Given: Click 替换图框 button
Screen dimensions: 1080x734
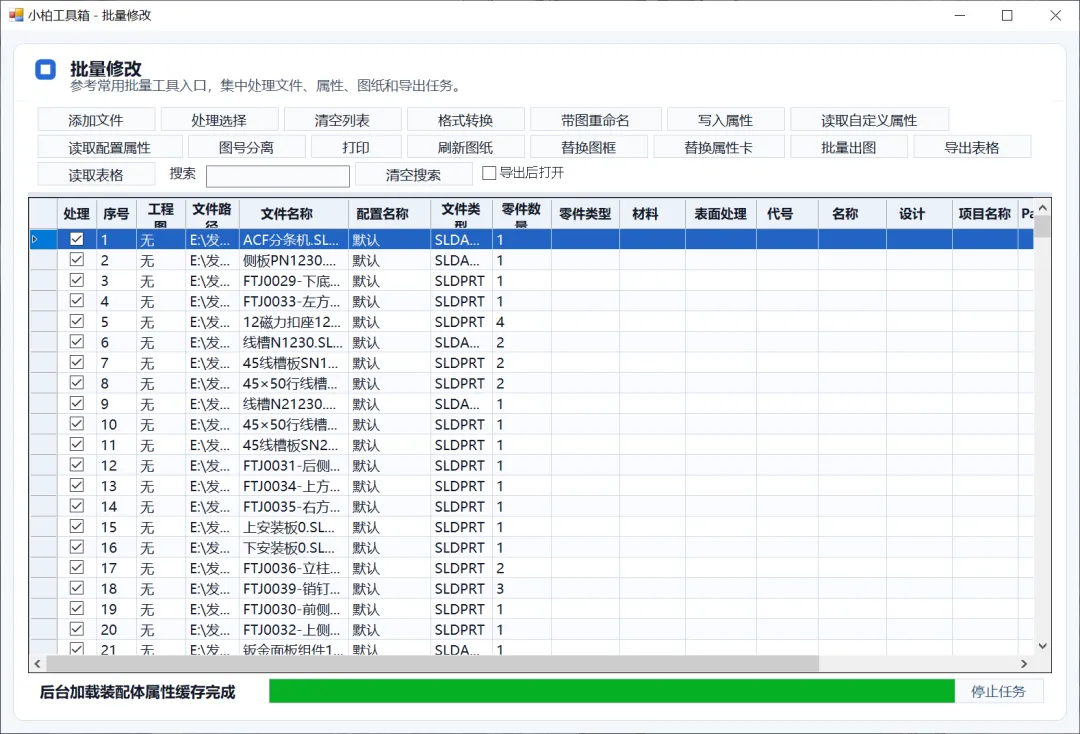Looking at the screenshot, I should pyautogui.click(x=589, y=147).
